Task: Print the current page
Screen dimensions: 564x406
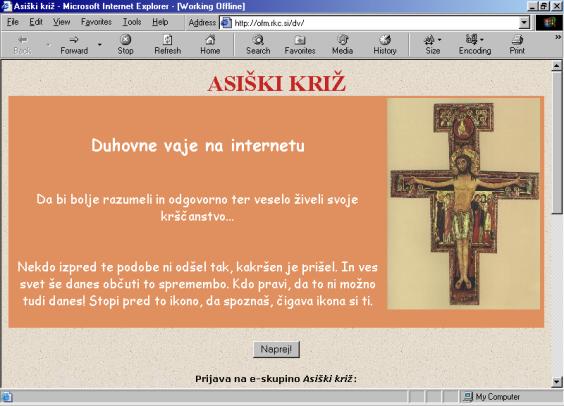Action: click(x=517, y=45)
